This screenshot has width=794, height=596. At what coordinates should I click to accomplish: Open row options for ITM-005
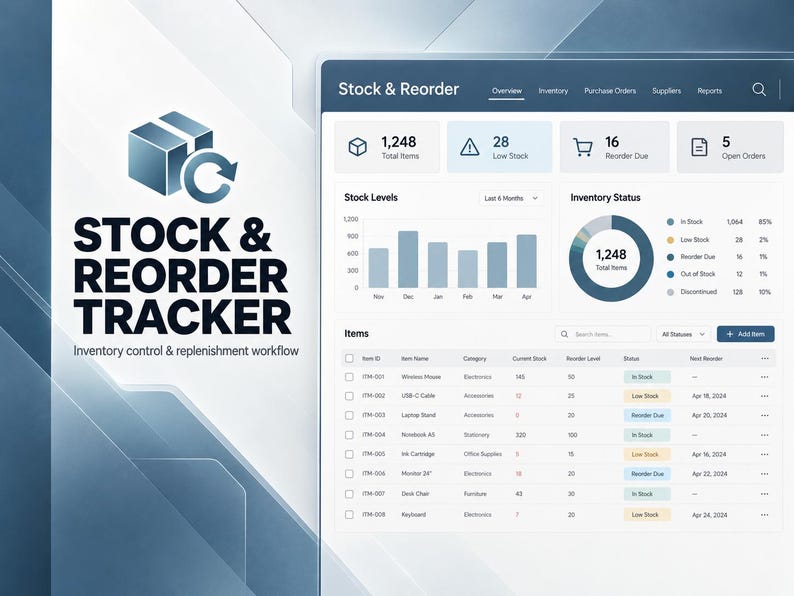point(765,454)
